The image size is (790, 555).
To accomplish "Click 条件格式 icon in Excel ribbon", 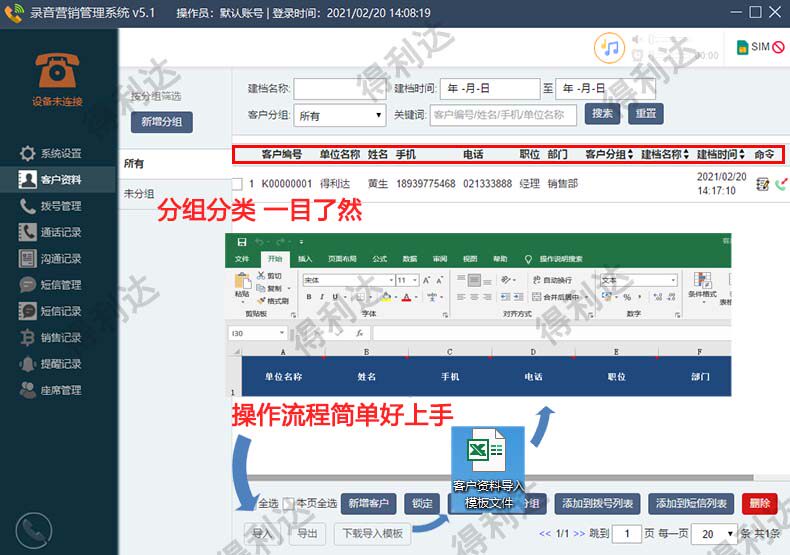I will pyautogui.click(x=702, y=285).
